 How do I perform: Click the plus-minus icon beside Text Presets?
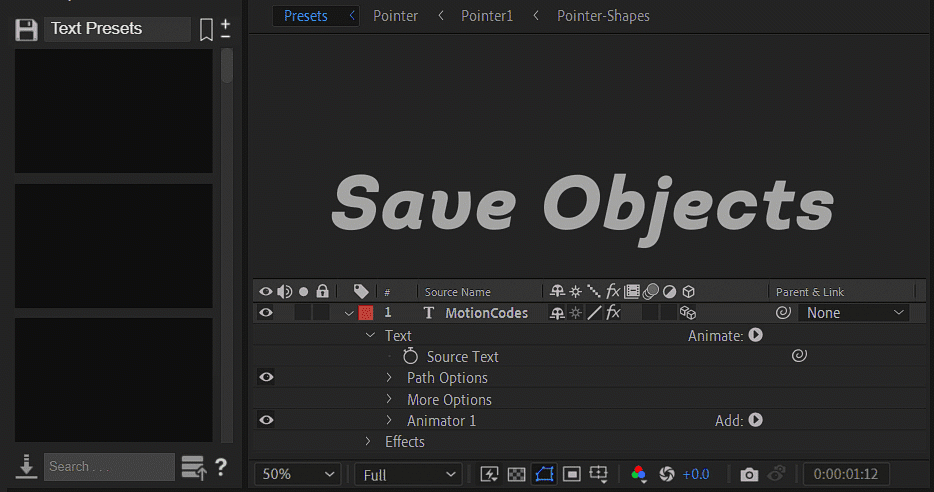pos(226,29)
